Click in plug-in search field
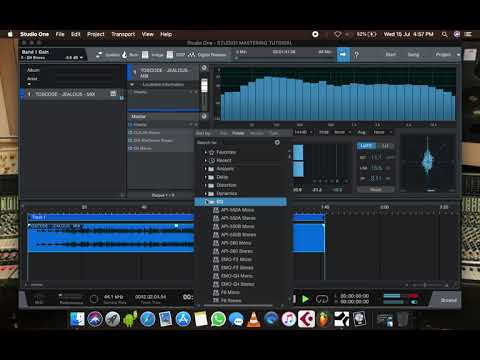The width and height of the screenshot is (480, 360). point(235,142)
